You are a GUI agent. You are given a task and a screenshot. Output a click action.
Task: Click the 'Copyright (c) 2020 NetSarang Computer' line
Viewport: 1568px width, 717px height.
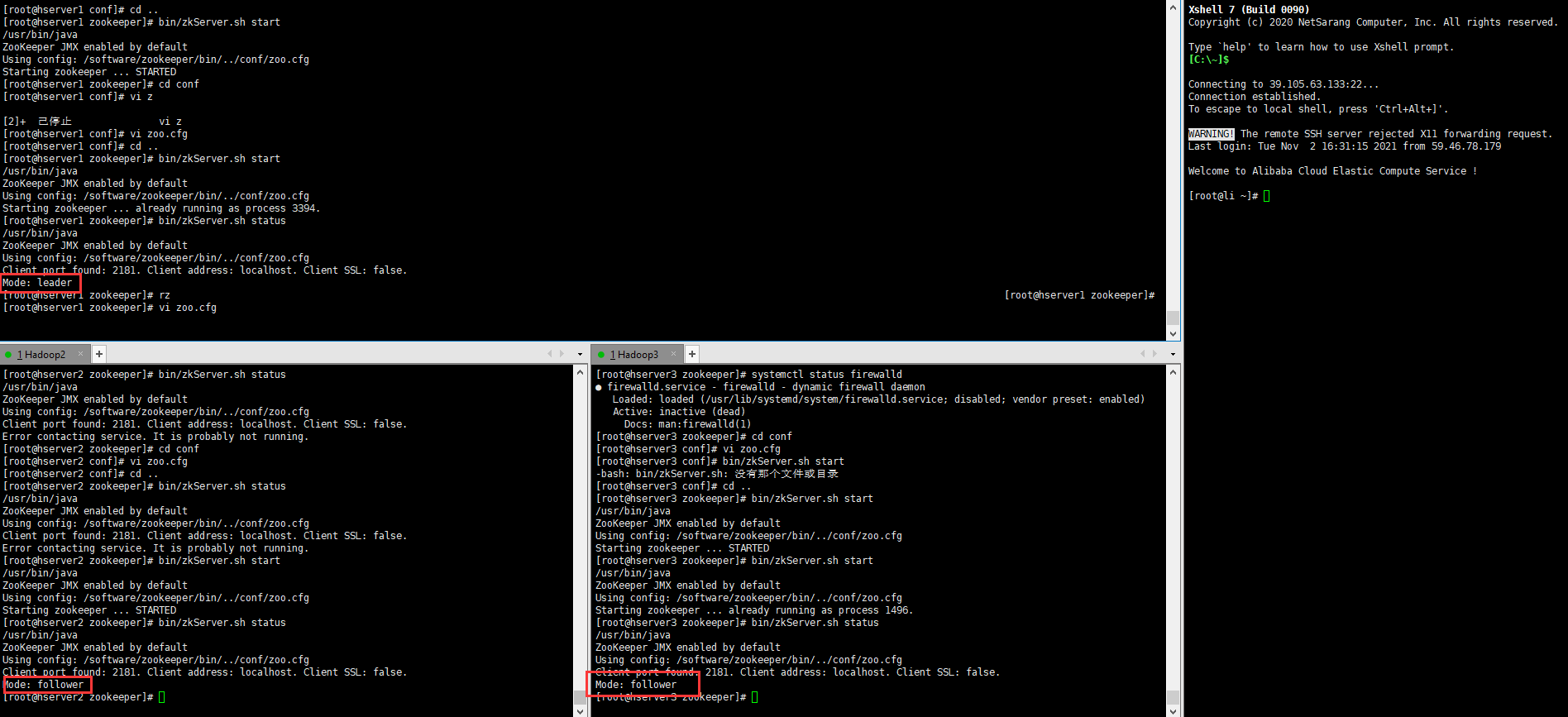click(1373, 22)
